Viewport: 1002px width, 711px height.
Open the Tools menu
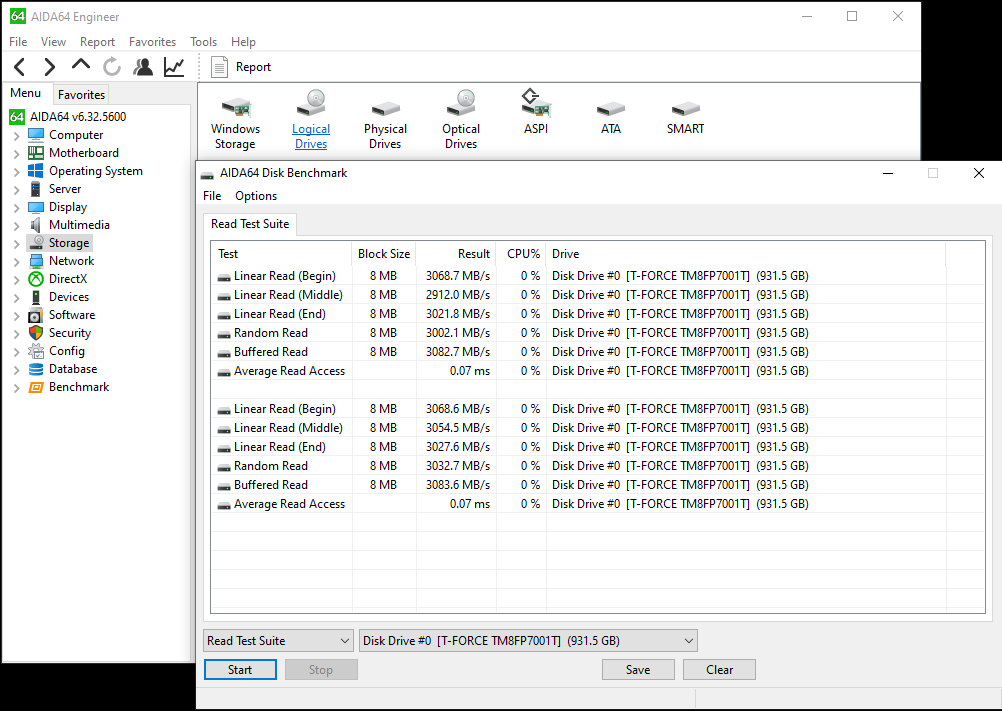click(x=203, y=42)
